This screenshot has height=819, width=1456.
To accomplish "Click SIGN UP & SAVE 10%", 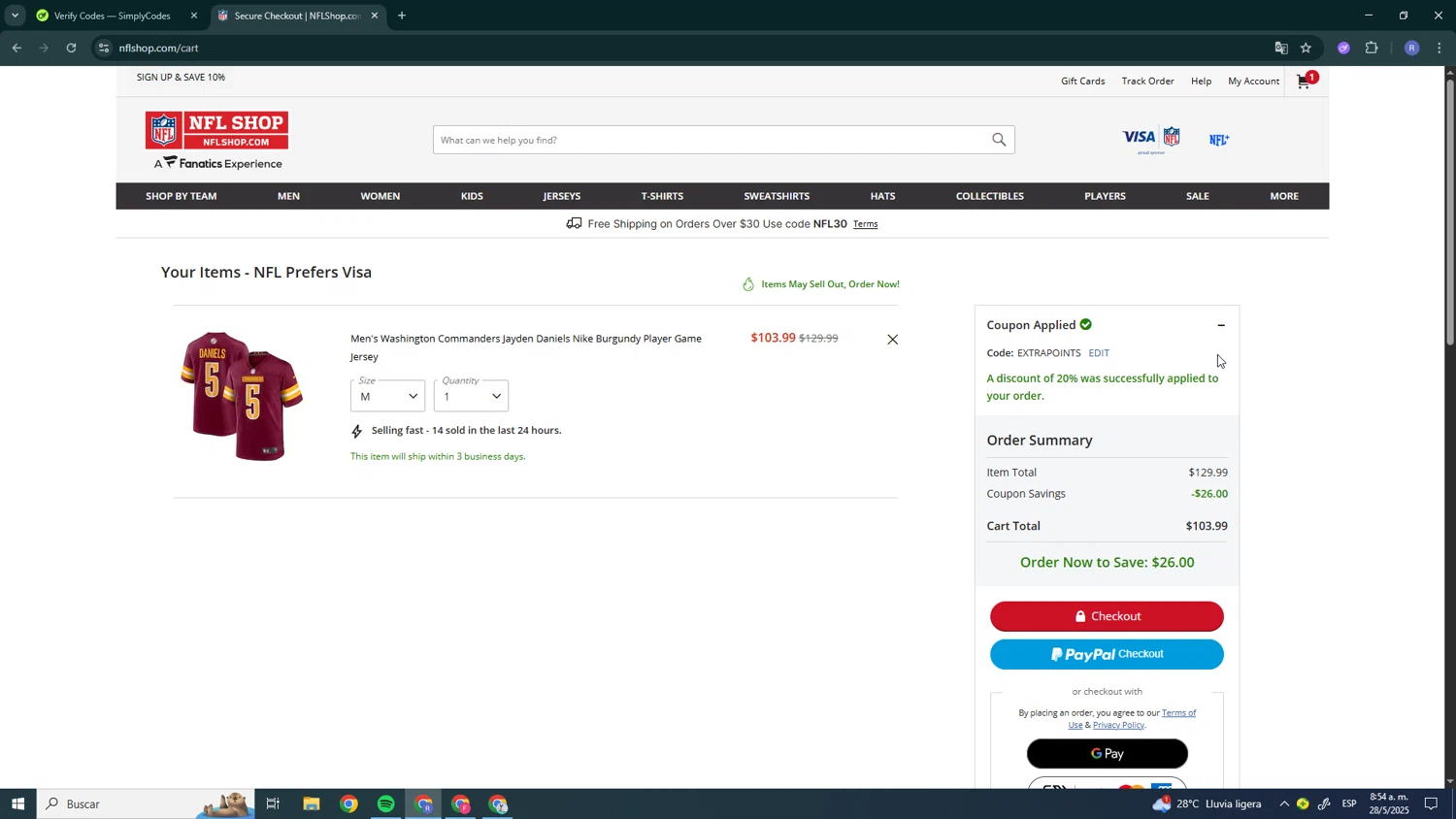I will [x=181, y=78].
